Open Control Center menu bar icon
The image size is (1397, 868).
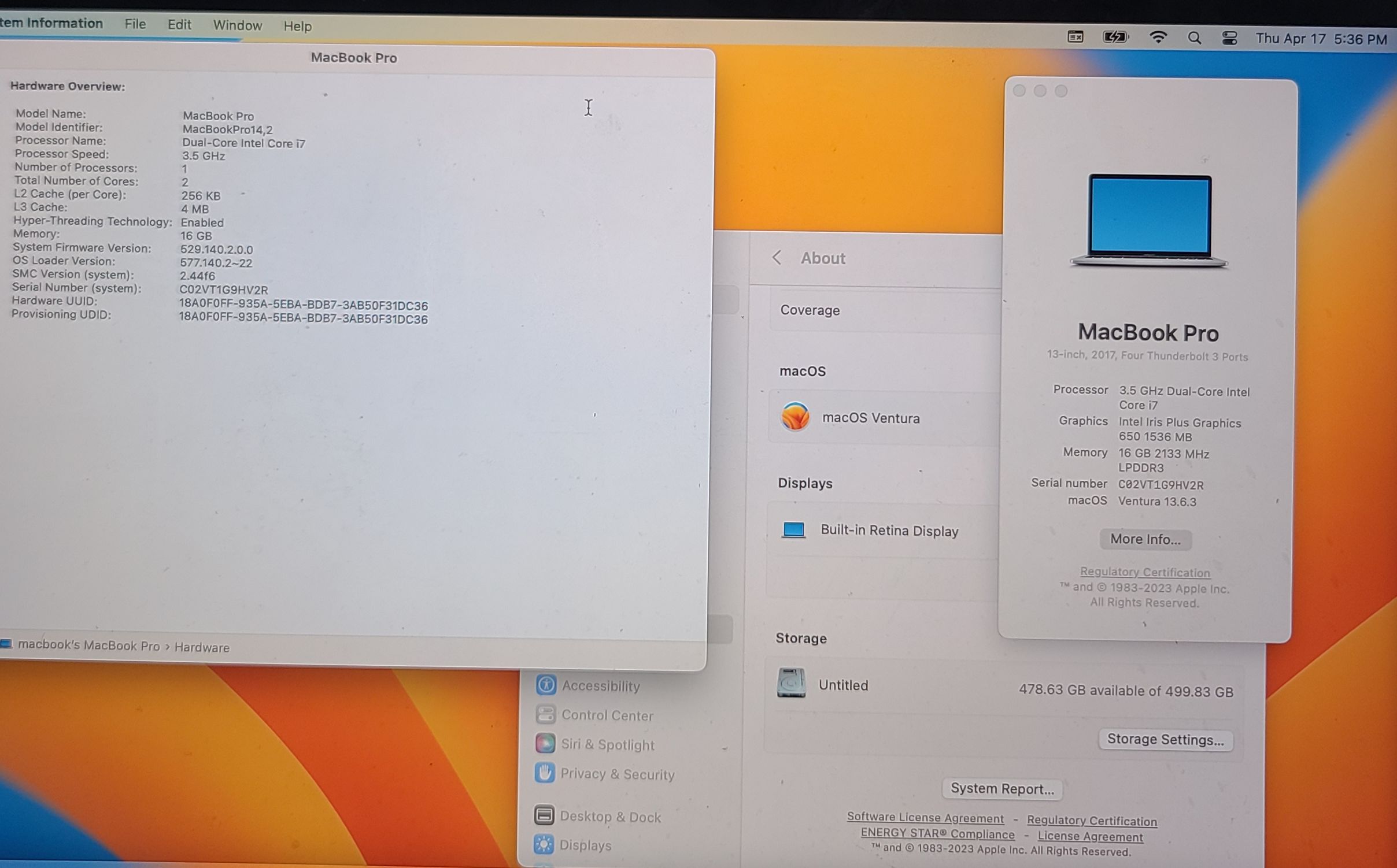1229,39
